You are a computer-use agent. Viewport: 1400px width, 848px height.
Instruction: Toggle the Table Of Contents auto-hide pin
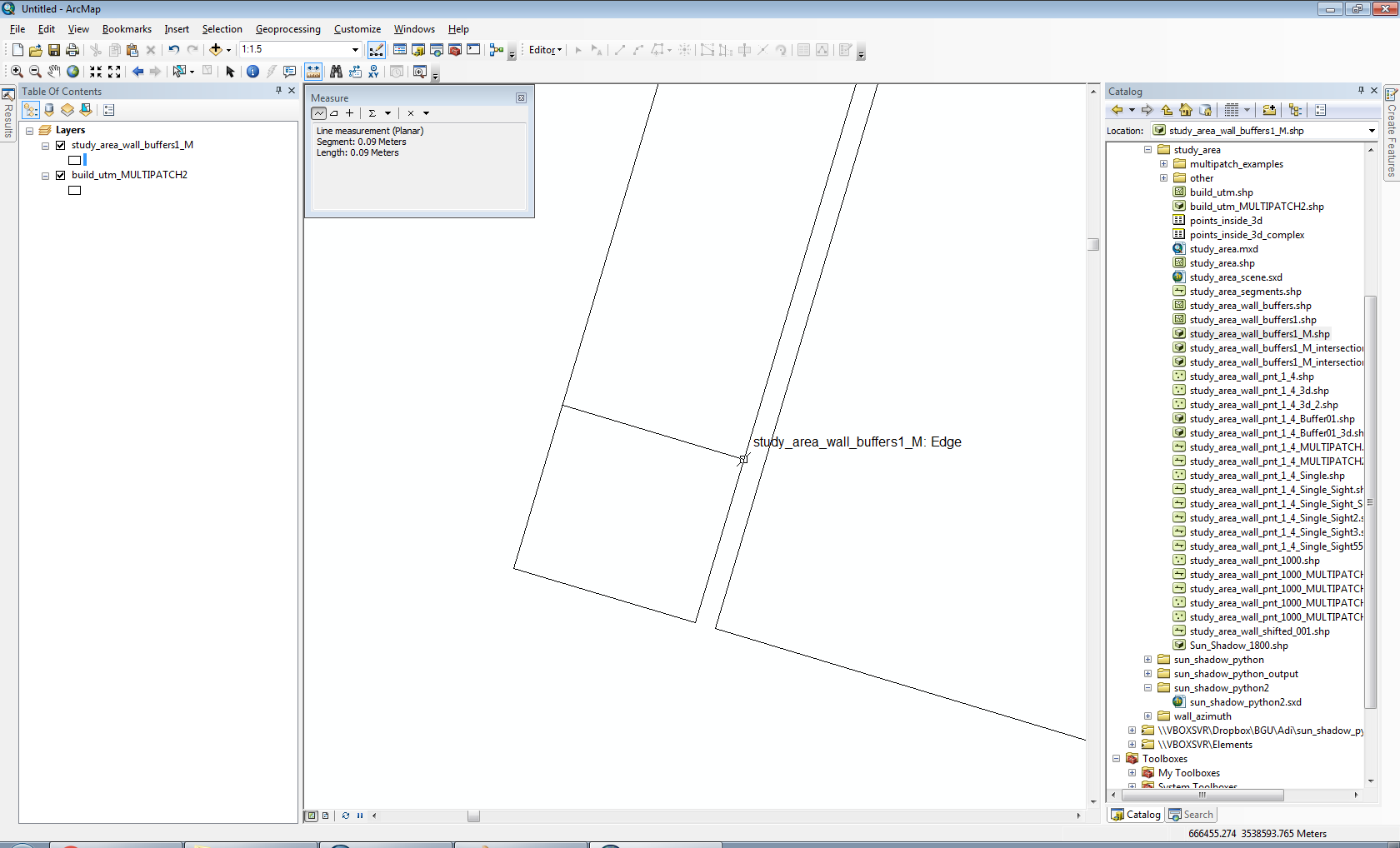pyautogui.click(x=278, y=91)
